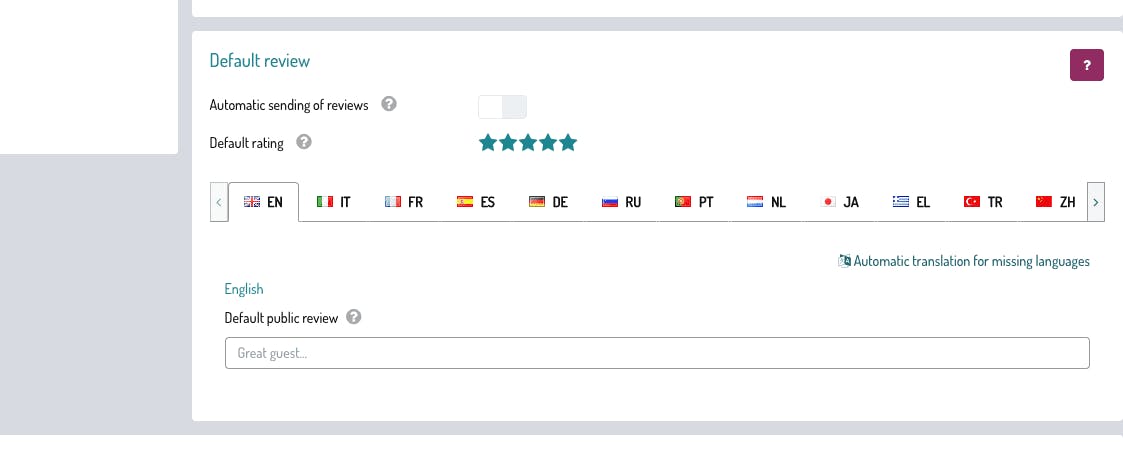Click Automatic translation for missing languages link
Viewport: 1123px width, 456px height.
pos(964,261)
